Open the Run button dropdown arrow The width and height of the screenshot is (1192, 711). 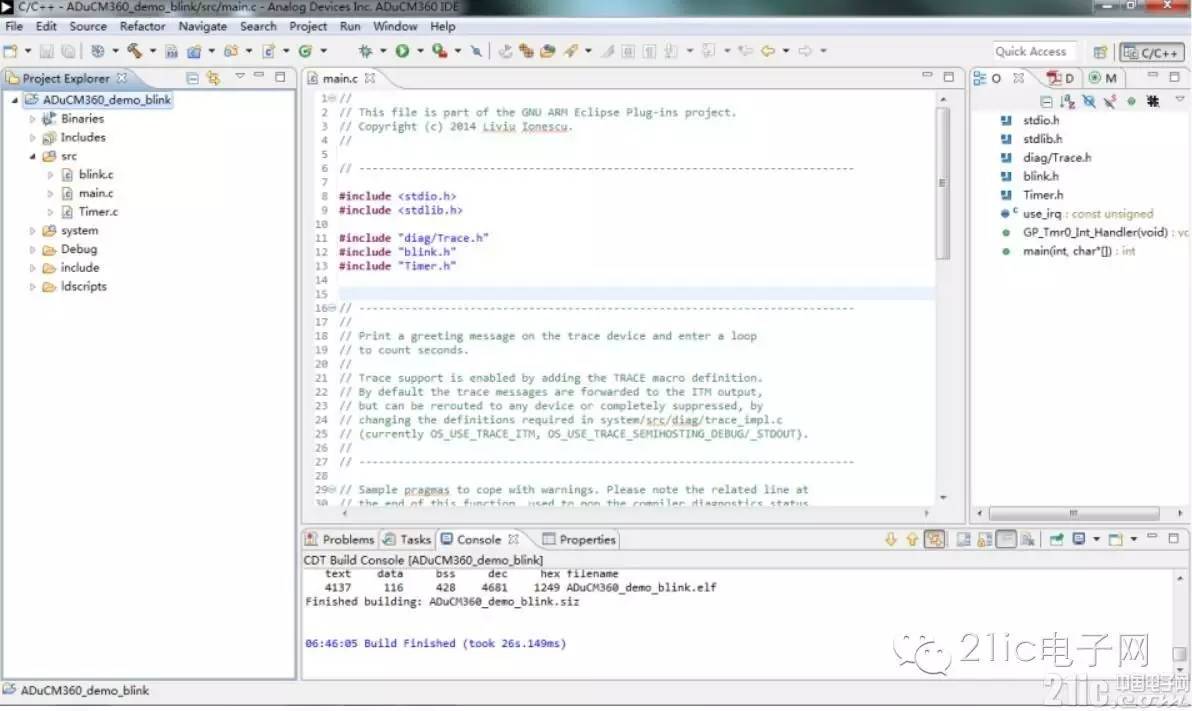pyautogui.click(x=420, y=51)
